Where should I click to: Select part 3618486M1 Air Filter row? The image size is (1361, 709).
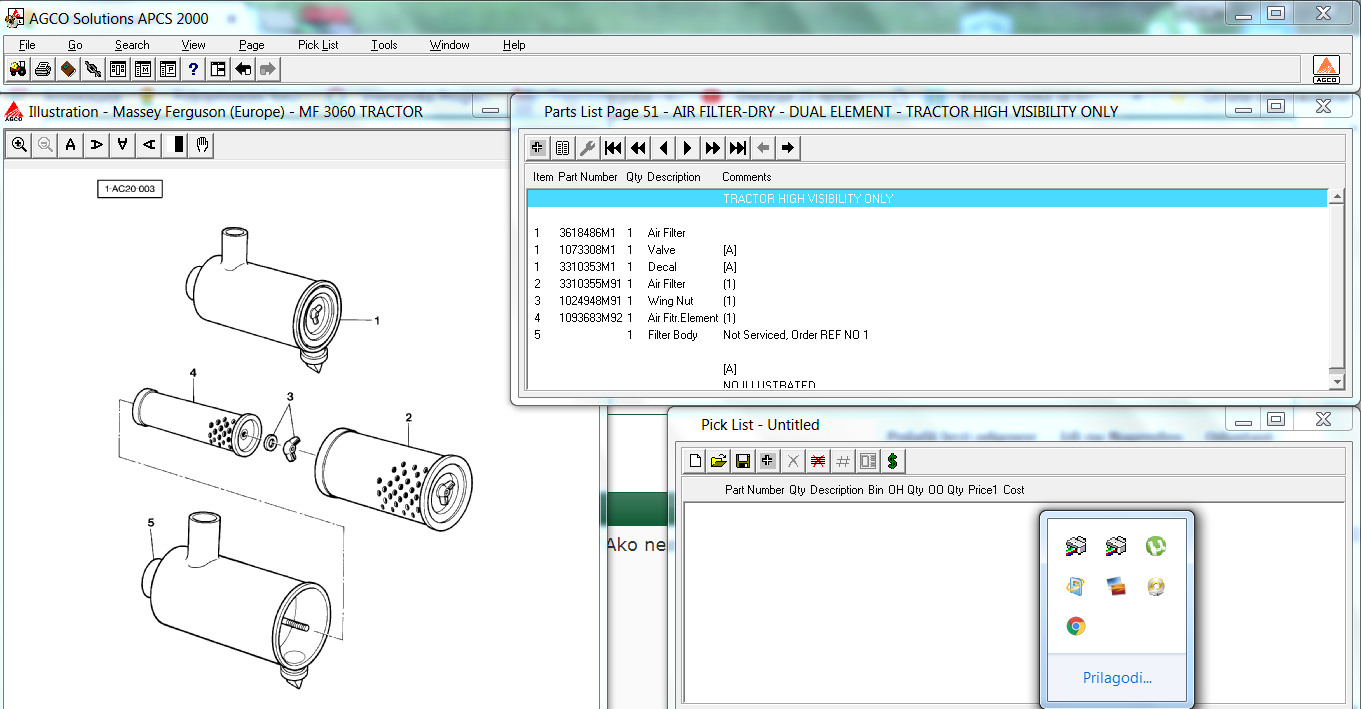(x=928, y=233)
